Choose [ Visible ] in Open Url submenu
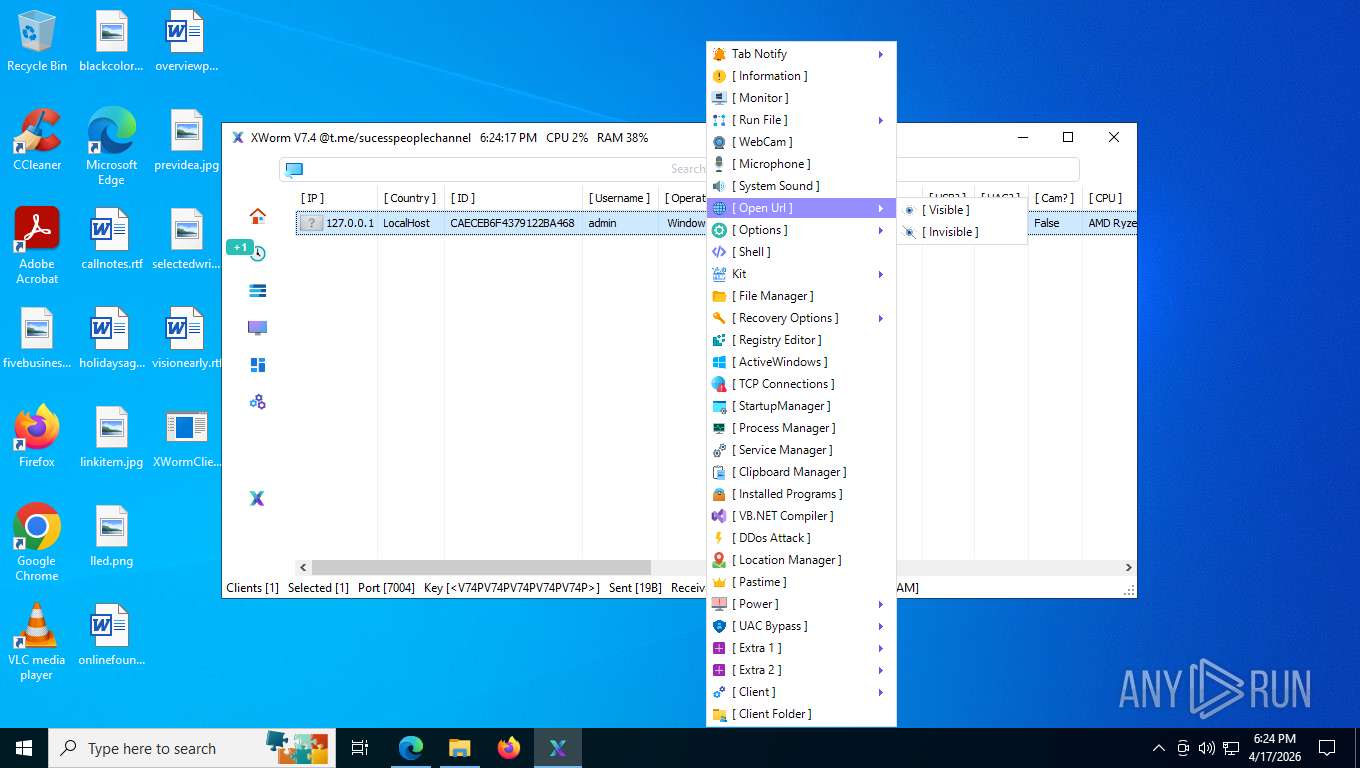This screenshot has height=768, width=1360. point(962,210)
